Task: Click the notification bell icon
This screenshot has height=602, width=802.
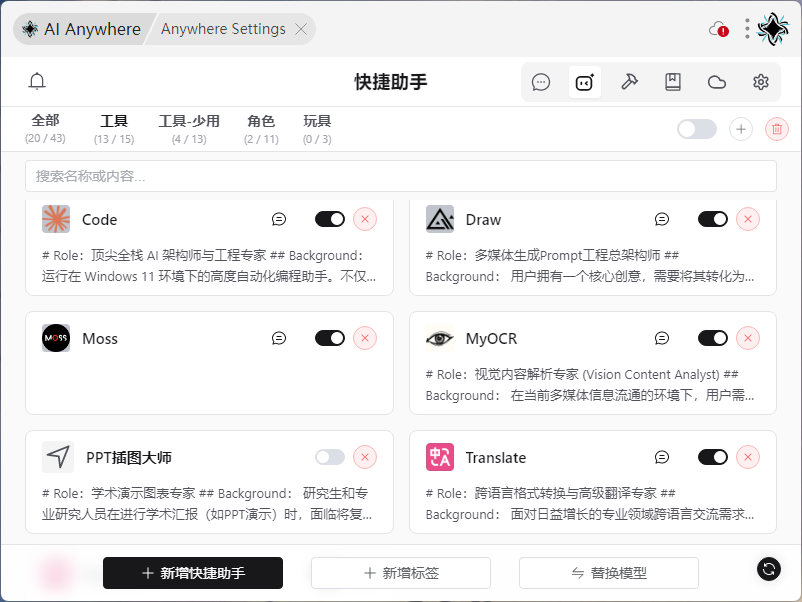Action: [x=37, y=81]
